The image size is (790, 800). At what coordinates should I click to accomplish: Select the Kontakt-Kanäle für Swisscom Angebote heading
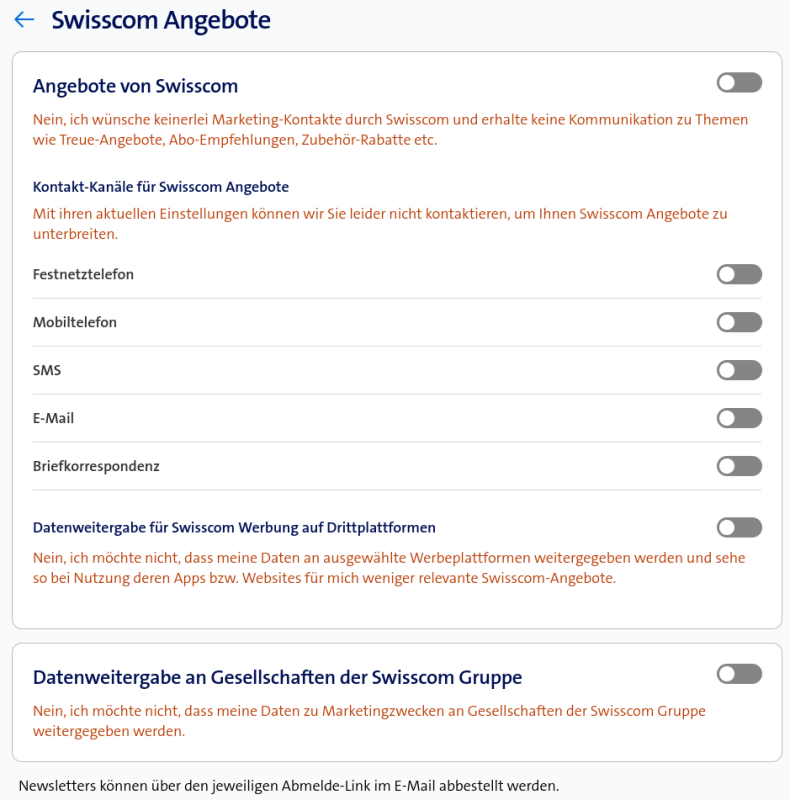point(161,187)
